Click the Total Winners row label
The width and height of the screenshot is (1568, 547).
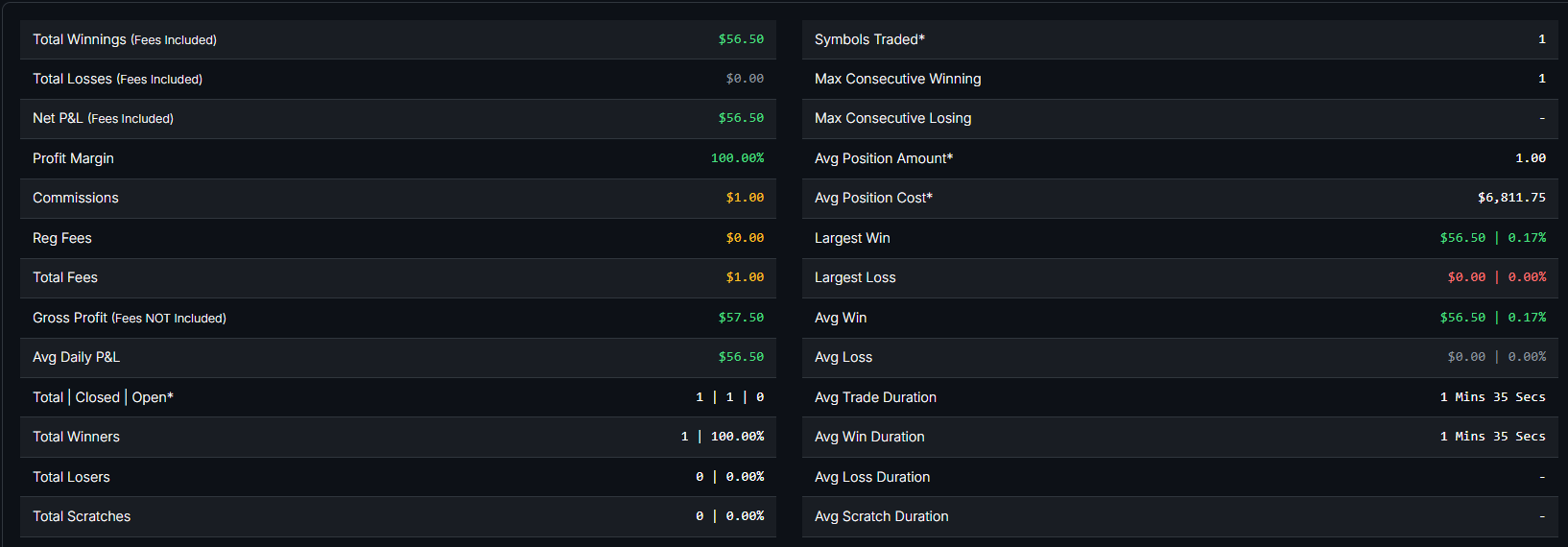pos(76,437)
